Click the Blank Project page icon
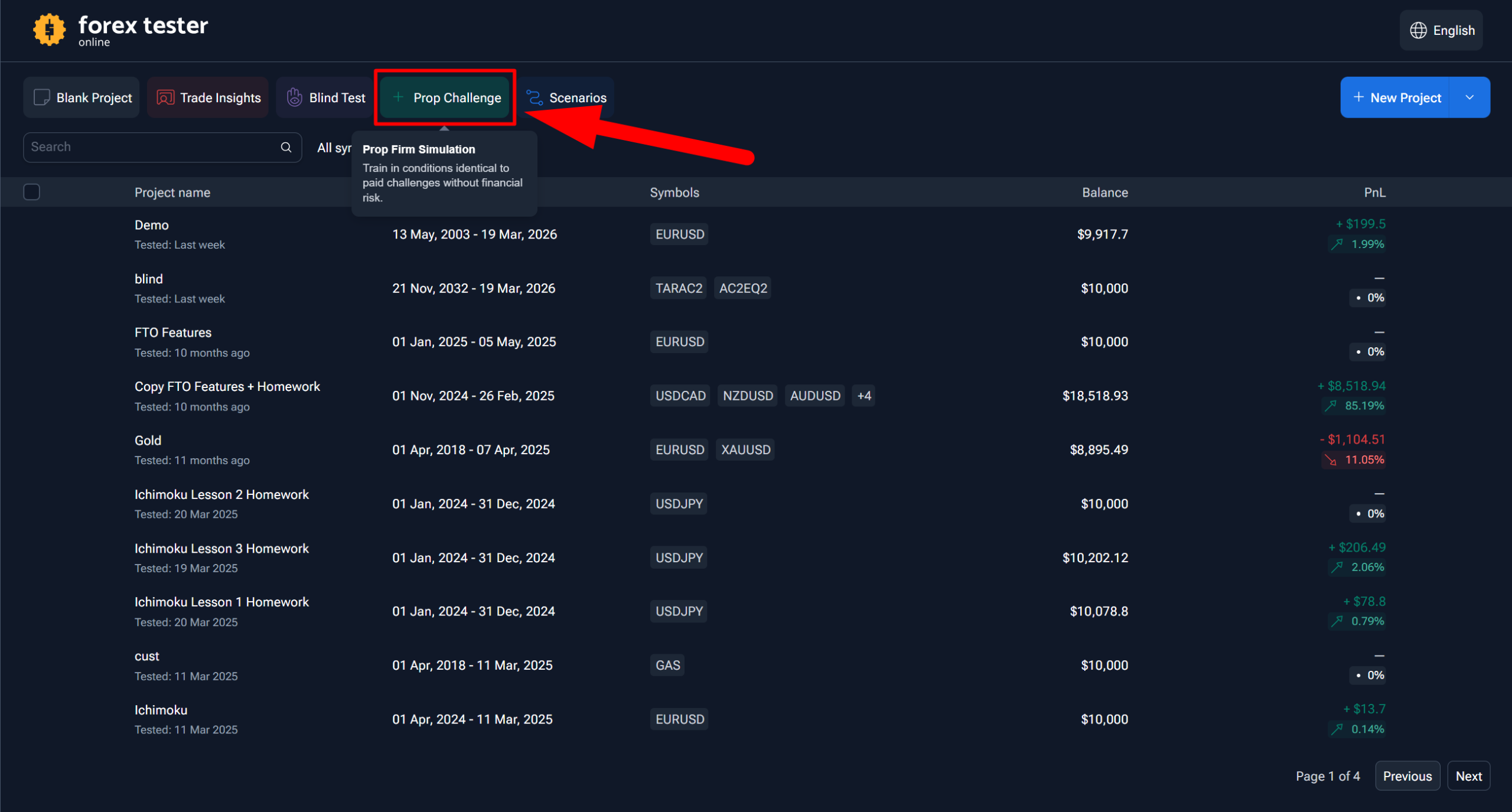 click(x=42, y=97)
